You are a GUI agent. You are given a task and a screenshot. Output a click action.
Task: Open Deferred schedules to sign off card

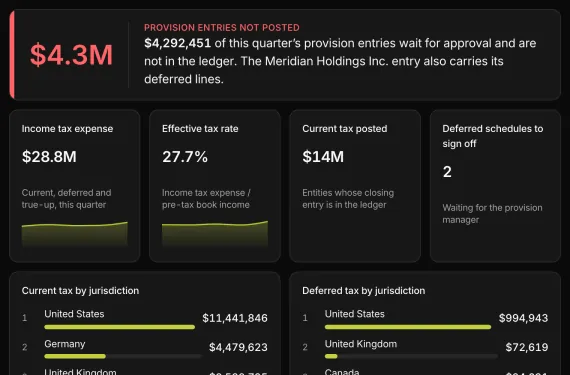point(495,186)
